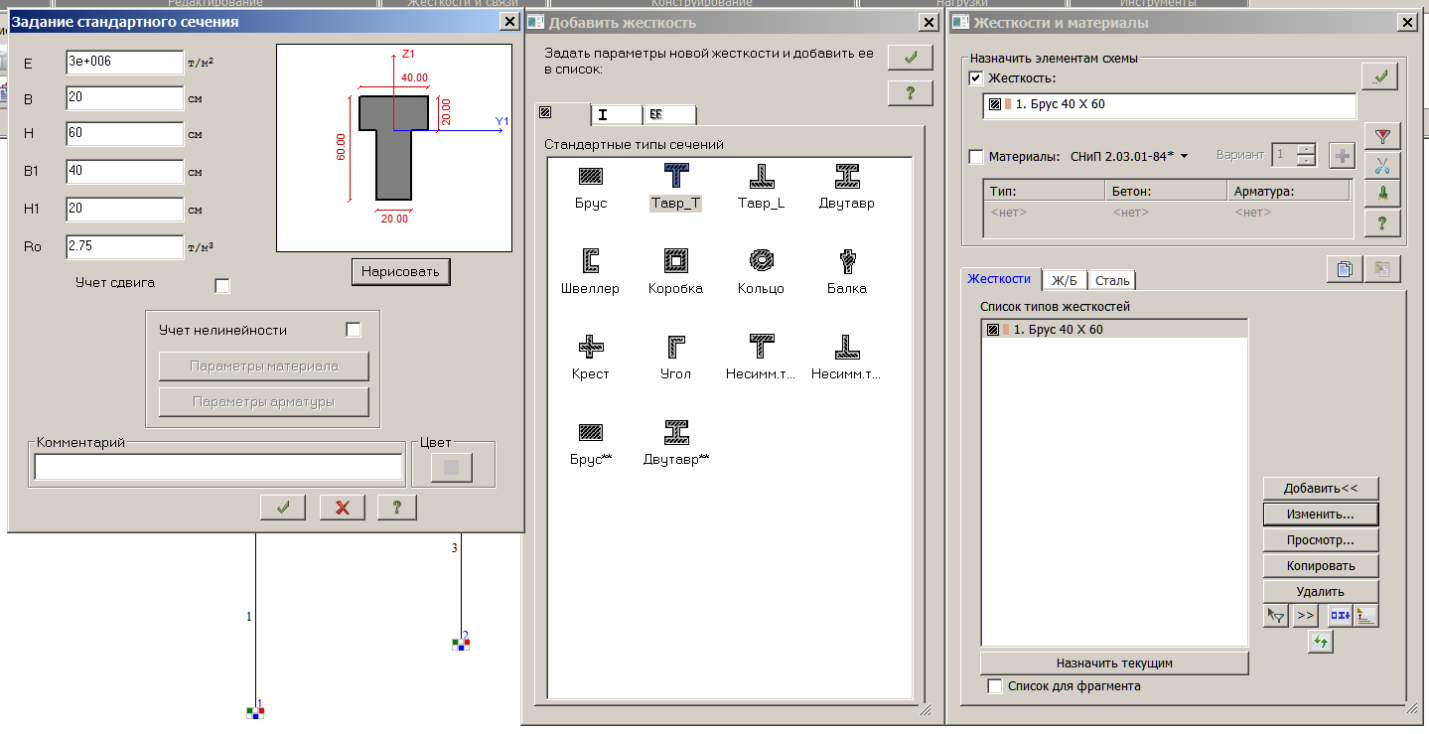Click the Арматура: column header

pyautogui.click(x=1288, y=190)
